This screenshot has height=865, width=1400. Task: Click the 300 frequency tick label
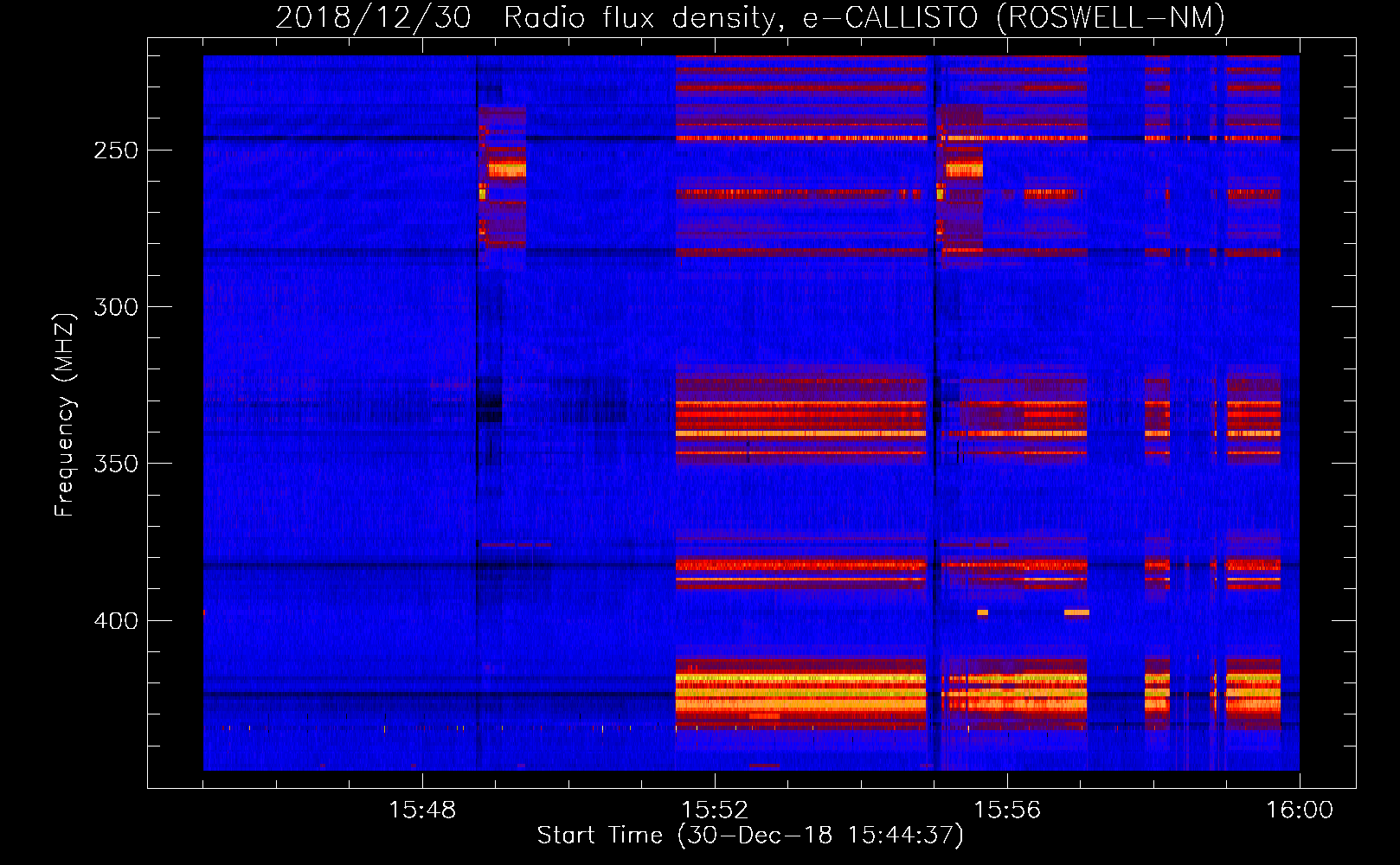click(x=116, y=307)
